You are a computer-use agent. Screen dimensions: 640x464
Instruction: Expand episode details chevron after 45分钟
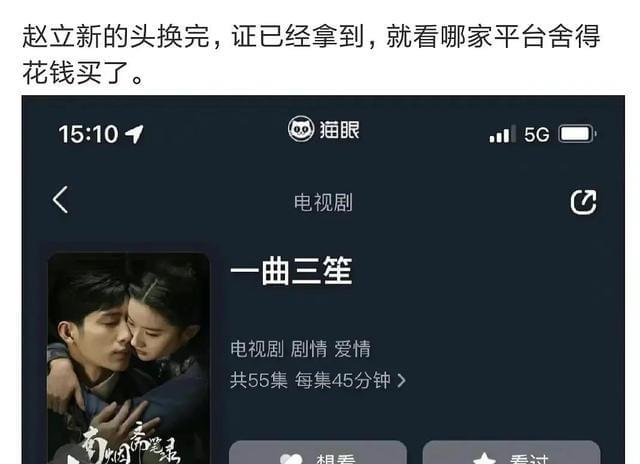click(x=402, y=381)
